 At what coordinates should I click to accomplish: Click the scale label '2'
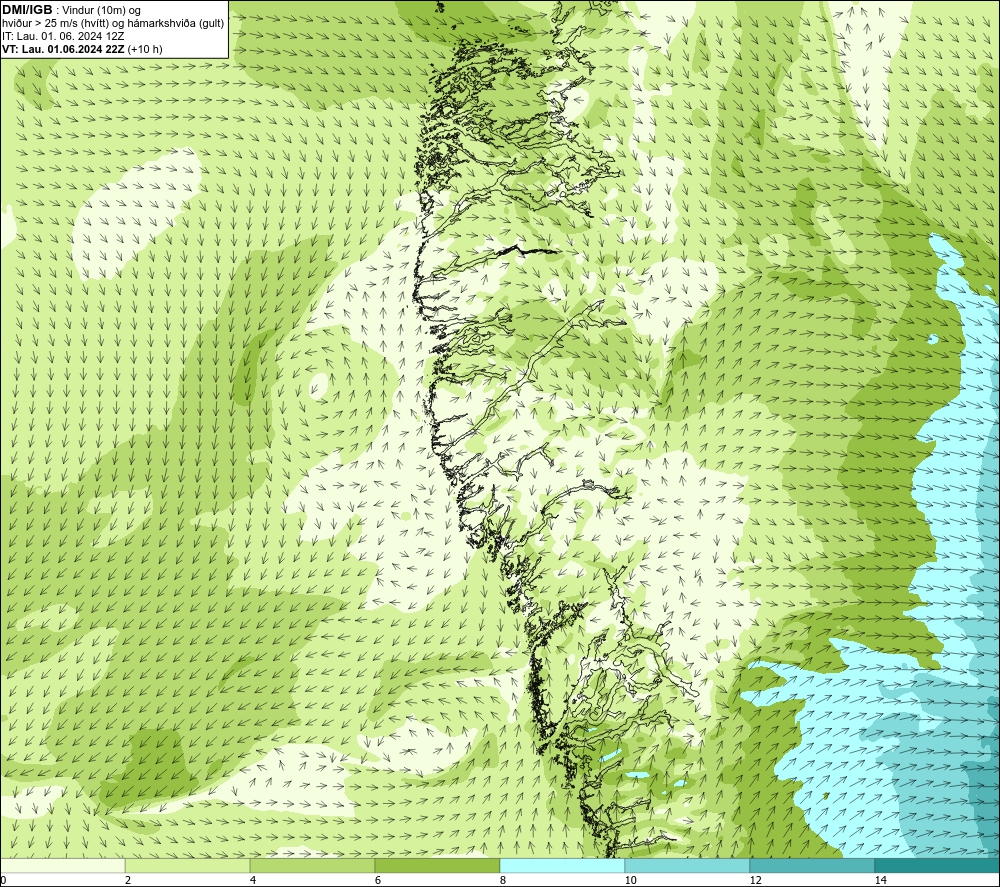[128, 880]
